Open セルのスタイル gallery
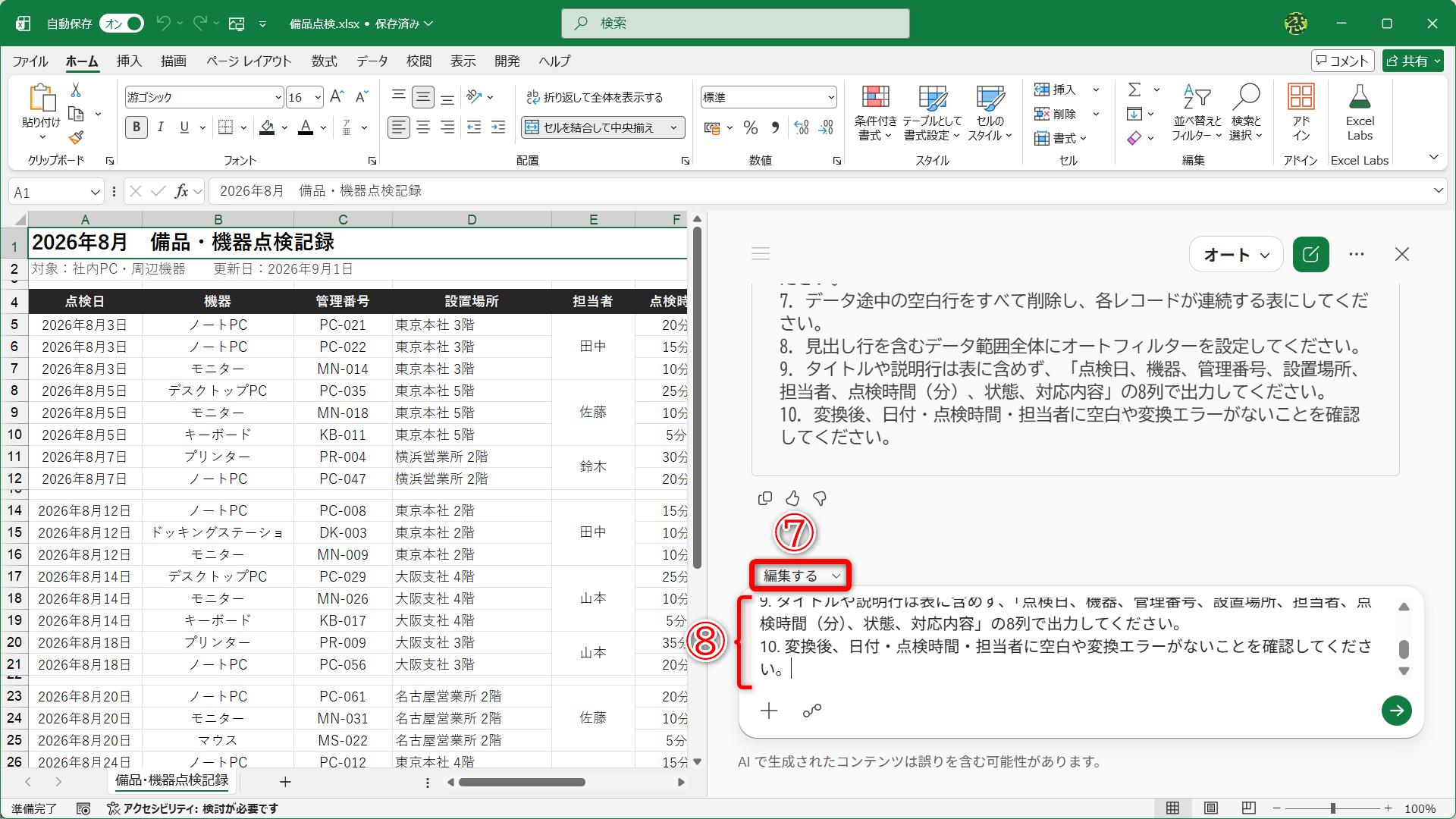This screenshot has height=819, width=1456. tap(990, 113)
